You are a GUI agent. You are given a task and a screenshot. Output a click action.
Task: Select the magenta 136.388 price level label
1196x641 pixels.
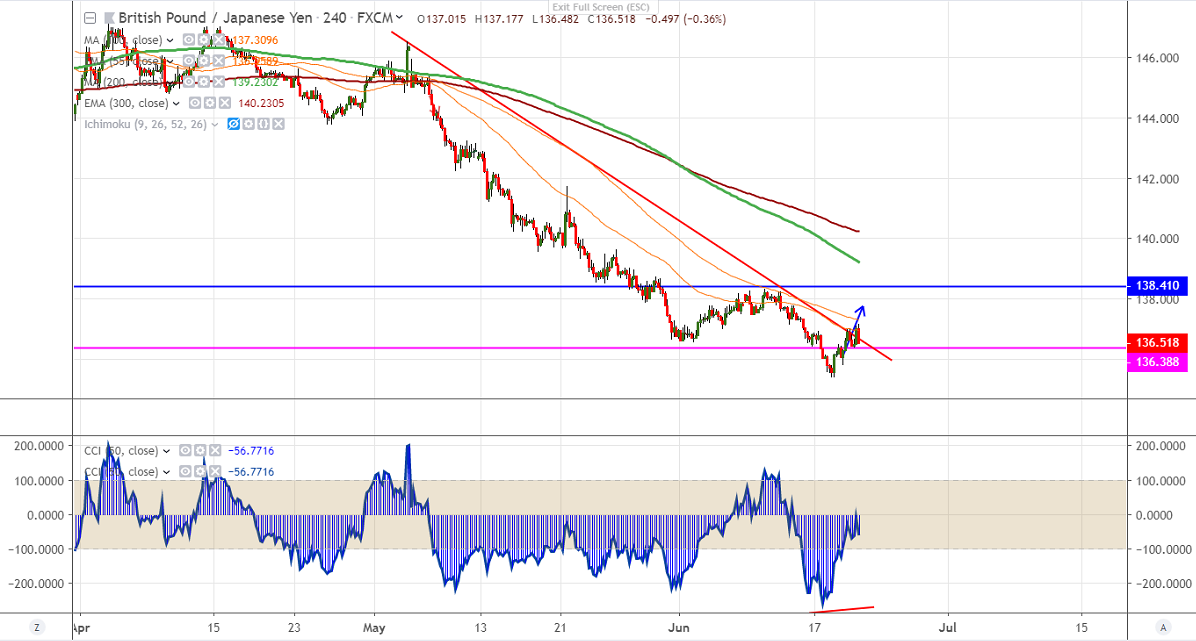(1157, 362)
